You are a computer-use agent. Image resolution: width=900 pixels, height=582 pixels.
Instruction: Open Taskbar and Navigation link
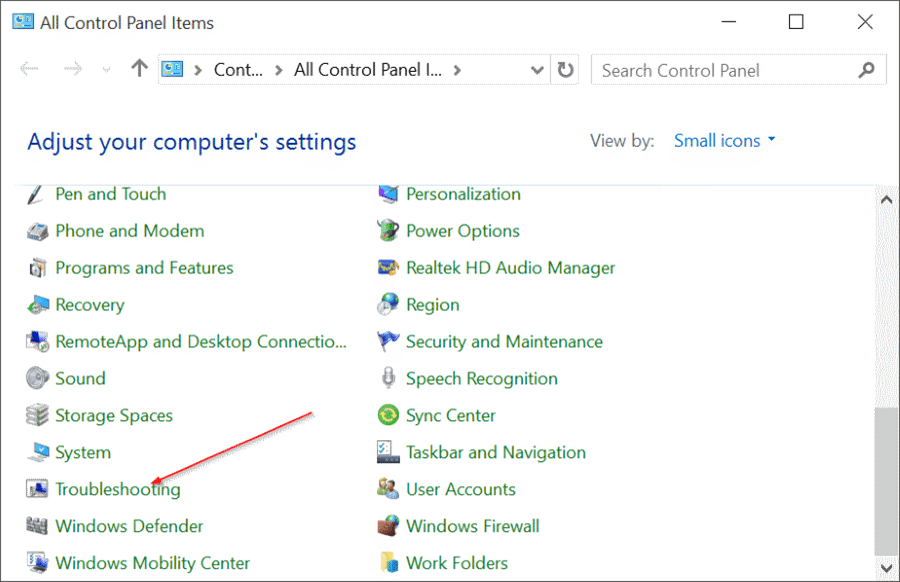coord(496,453)
